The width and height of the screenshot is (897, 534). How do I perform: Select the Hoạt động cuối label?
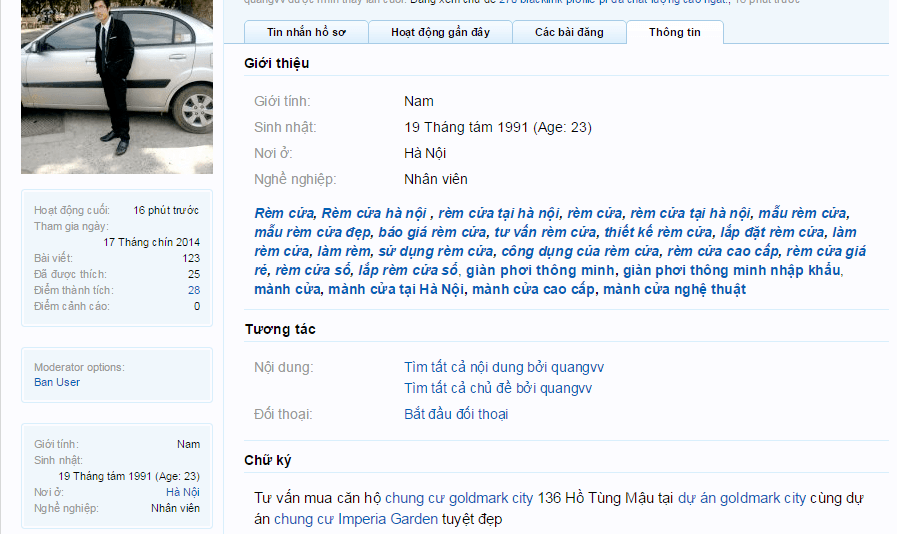pyautogui.click(x=72, y=210)
